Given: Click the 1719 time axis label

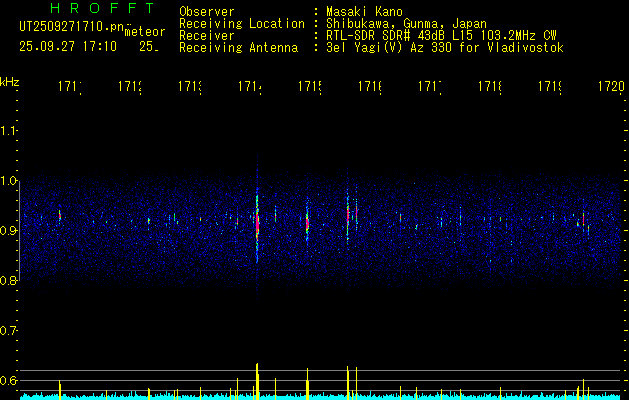Looking at the screenshot, I should coord(550,87).
